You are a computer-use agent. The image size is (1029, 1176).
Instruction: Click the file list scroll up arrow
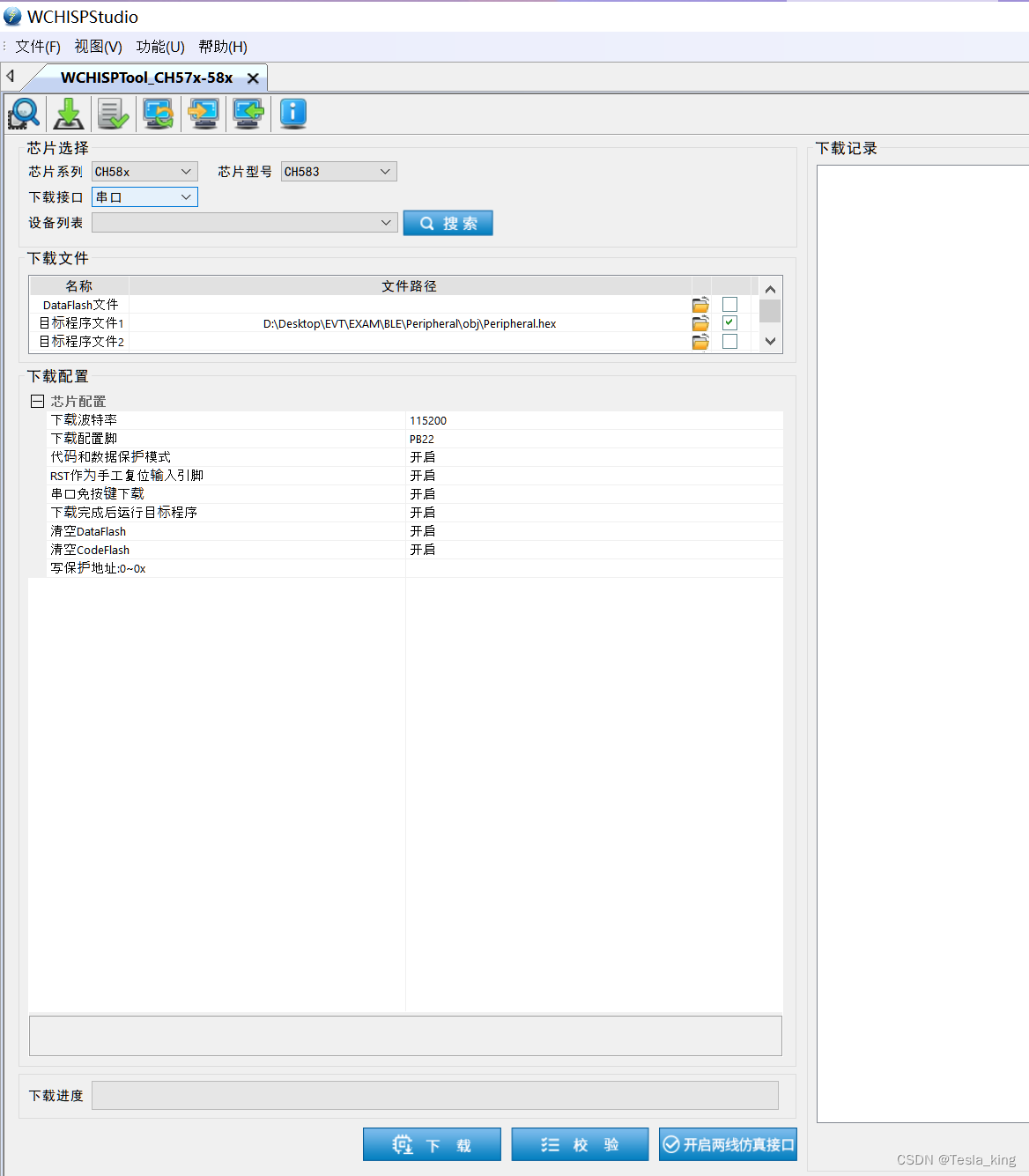coord(770,289)
